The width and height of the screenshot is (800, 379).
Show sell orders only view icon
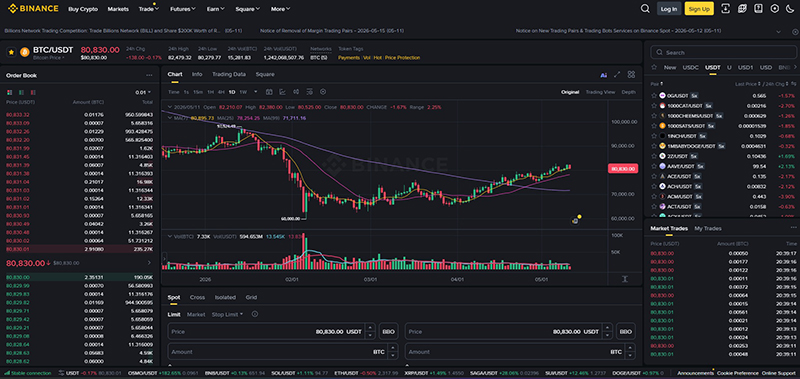[x=33, y=92]
